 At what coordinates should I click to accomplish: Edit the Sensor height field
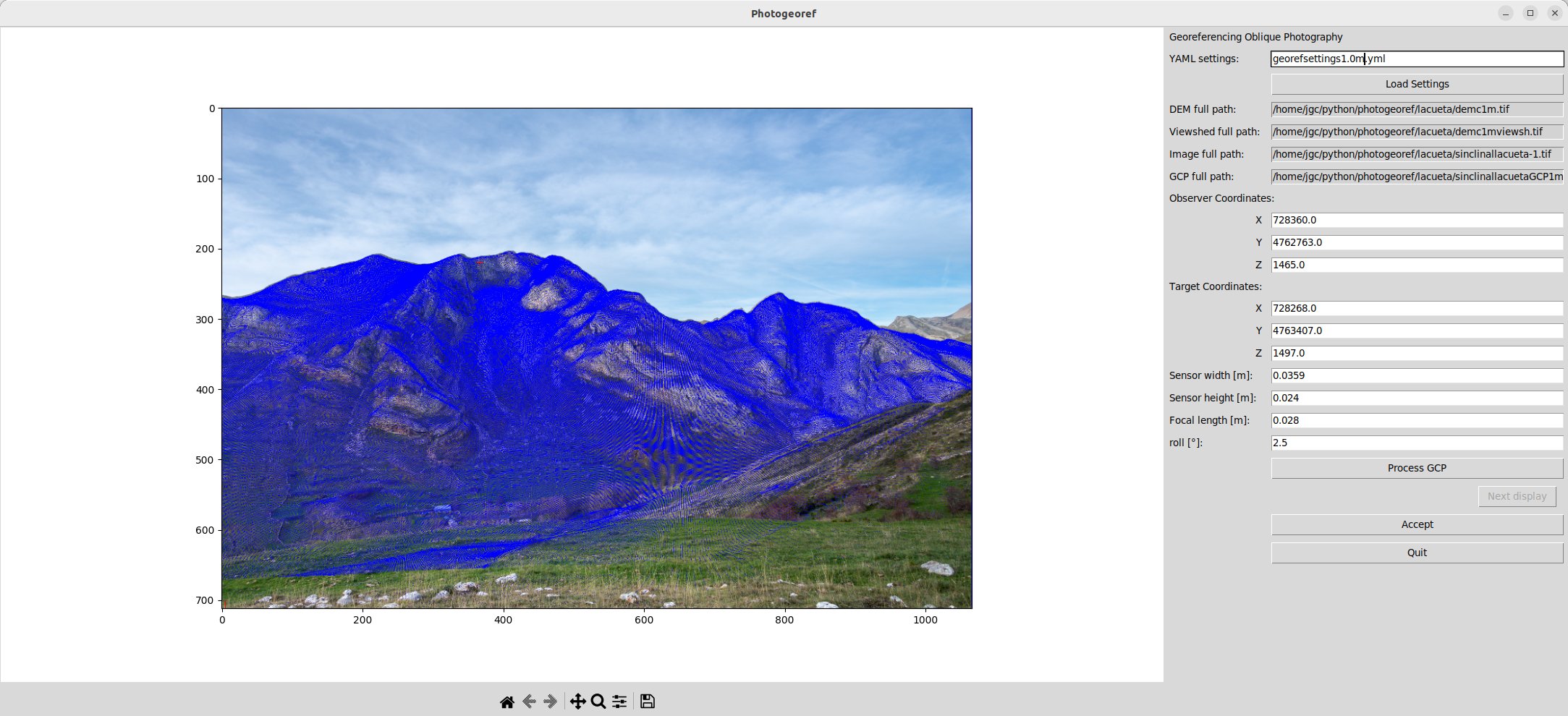[1417, 398]
